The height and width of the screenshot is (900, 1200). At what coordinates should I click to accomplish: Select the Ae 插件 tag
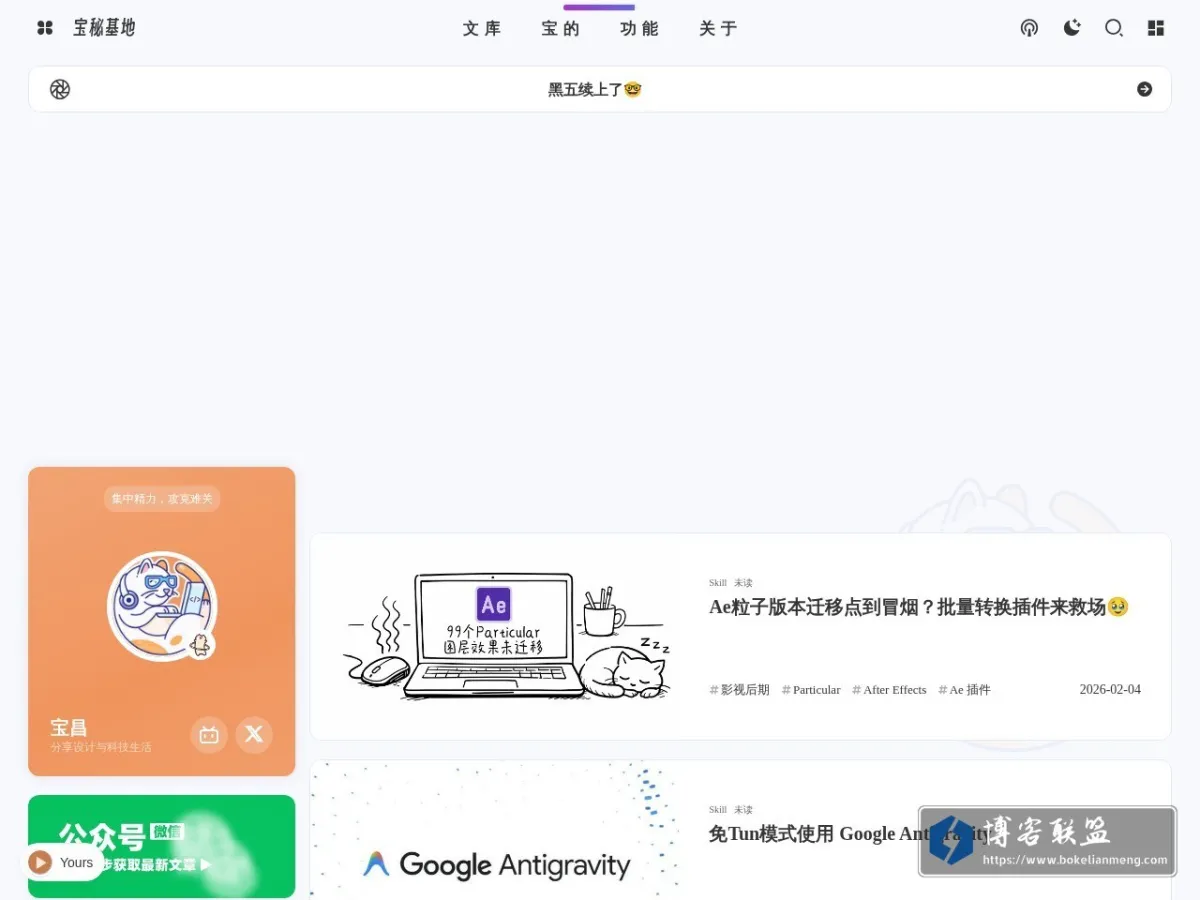pyautogui.click(x=964, y=690)
